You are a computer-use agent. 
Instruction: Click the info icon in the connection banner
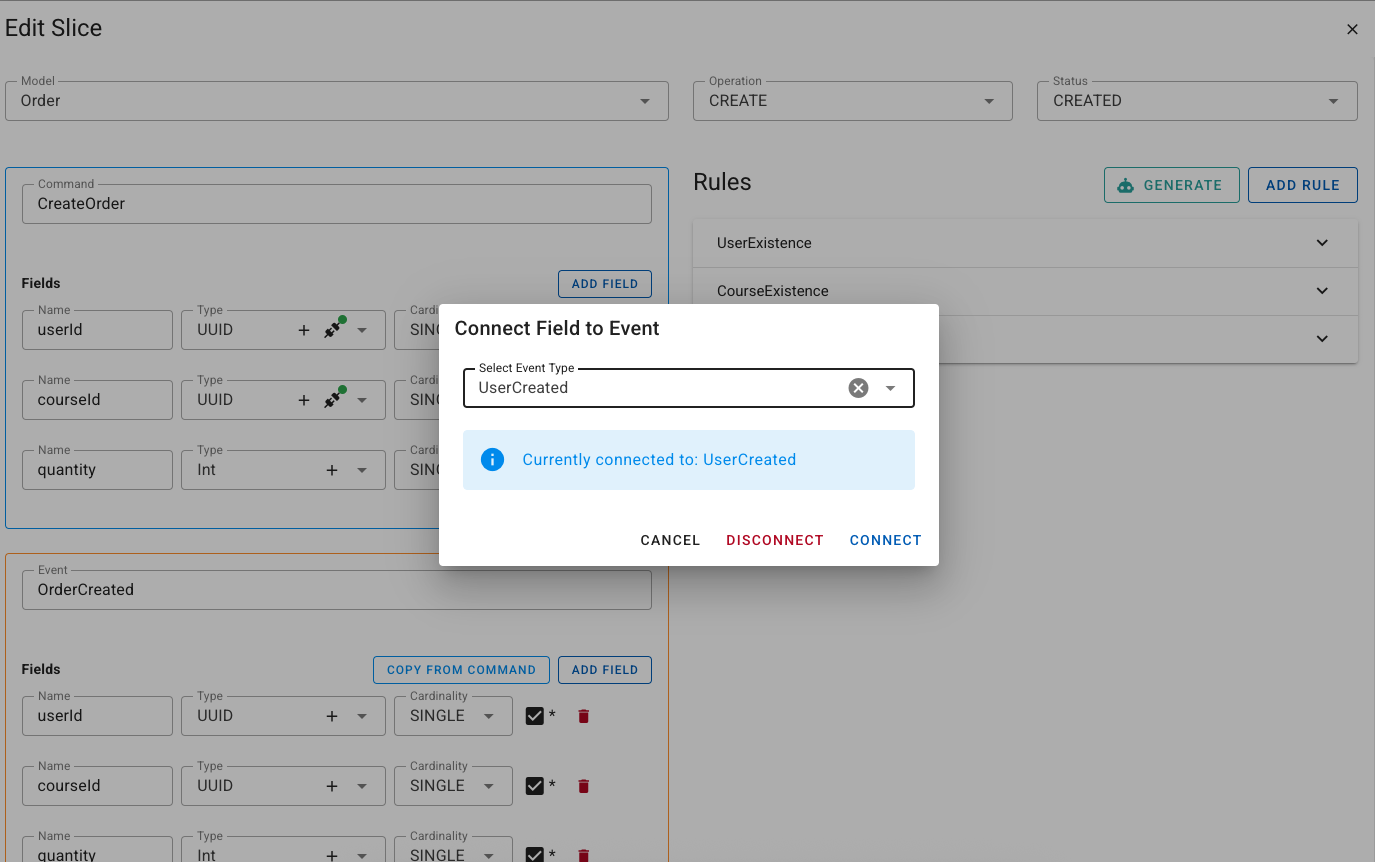click(492, 459)
